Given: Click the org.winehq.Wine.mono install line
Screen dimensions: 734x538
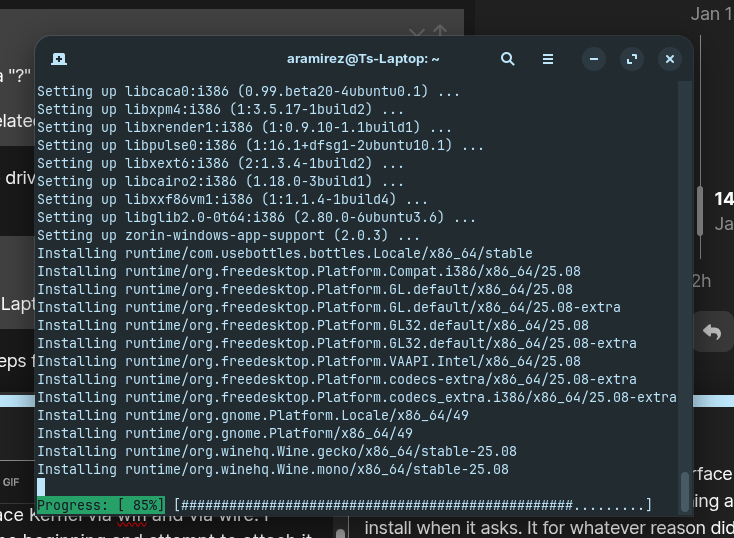Looking at the screenshot, I should click(x=272, y=469).
